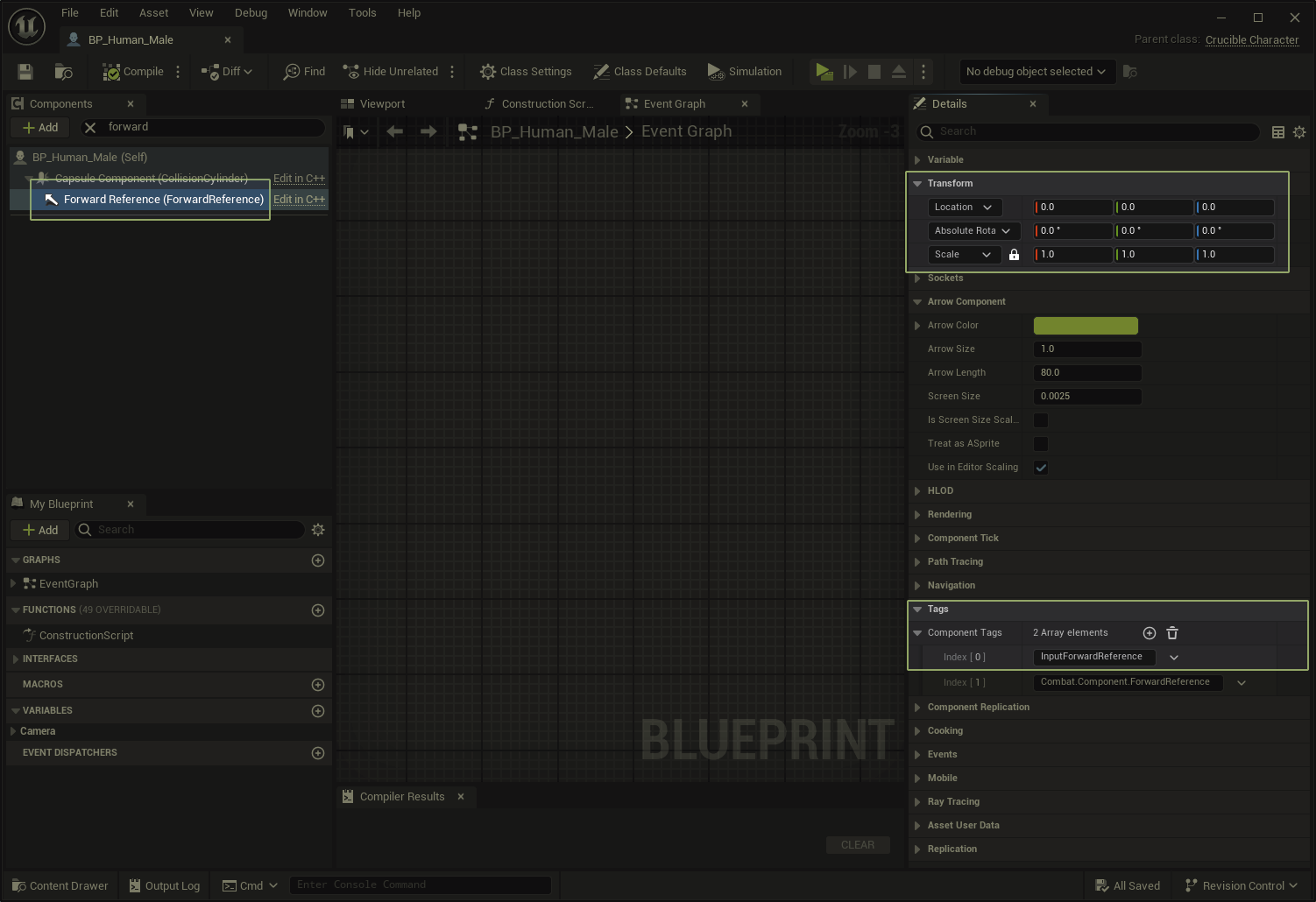1316x902 pixels.
Task: Start Simulation mode
Action: pos(745,72)
